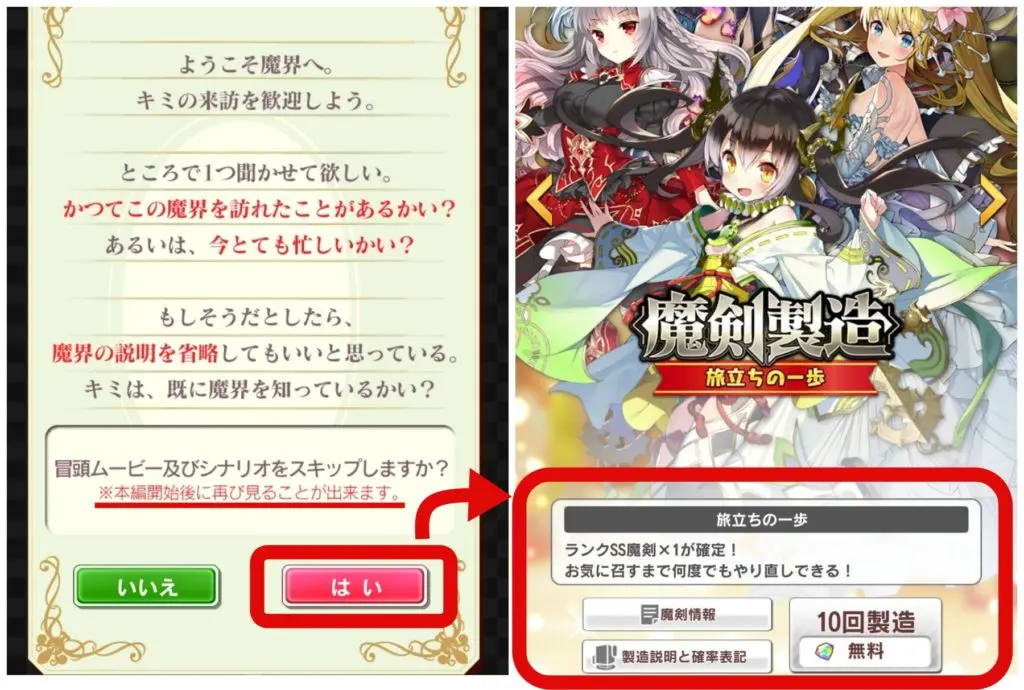Advance to next banner with right gold arrow
1024x690 pixels.
(x=992, y=199)
